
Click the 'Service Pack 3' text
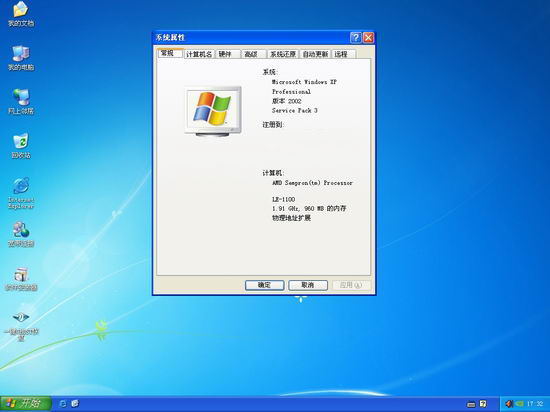click(x=295, y=110)
